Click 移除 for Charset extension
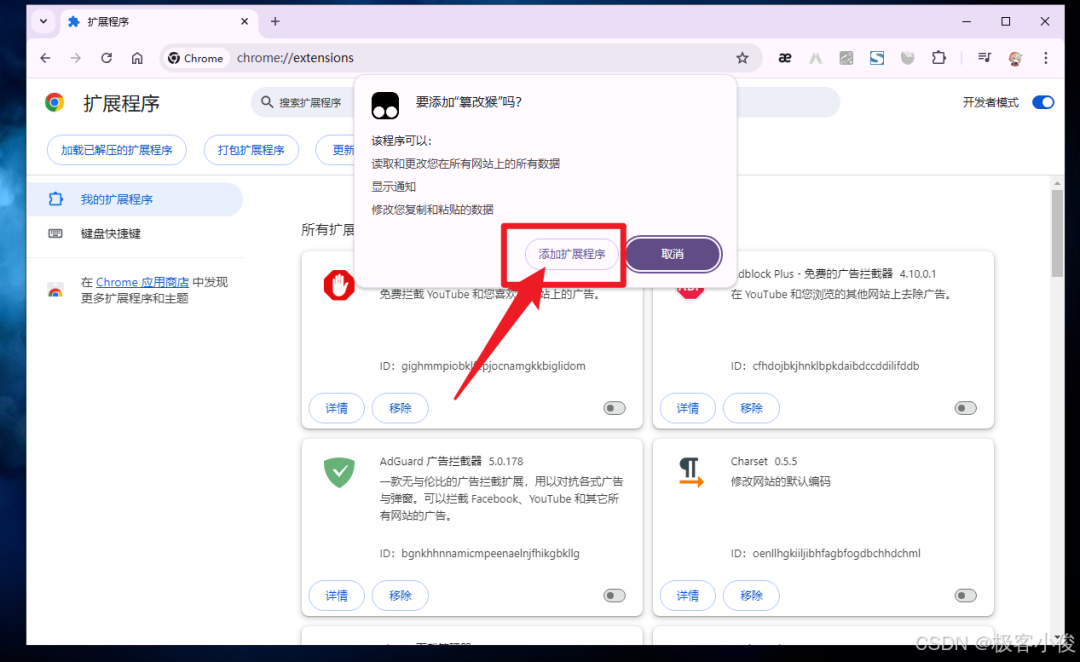The height and width of the screenshot is (662, 1080). pyautogui.click(x=751, y=595)
